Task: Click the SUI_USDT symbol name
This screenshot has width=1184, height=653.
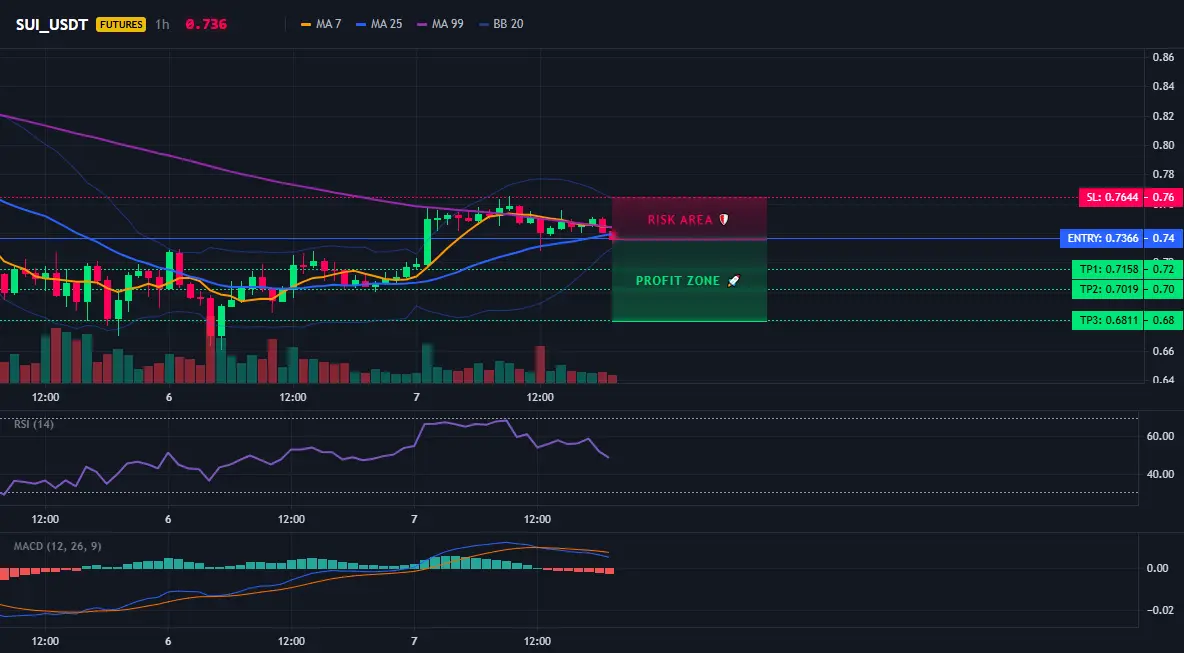Action: pyautogui.click(x=51, y=24)
